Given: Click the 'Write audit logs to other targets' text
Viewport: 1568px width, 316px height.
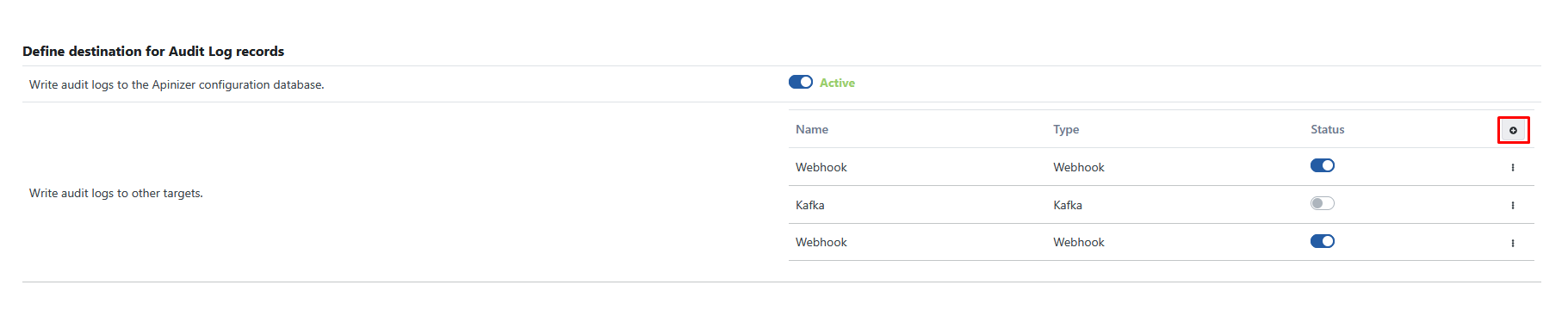Looking at the screenshot, I should [116, 193].
